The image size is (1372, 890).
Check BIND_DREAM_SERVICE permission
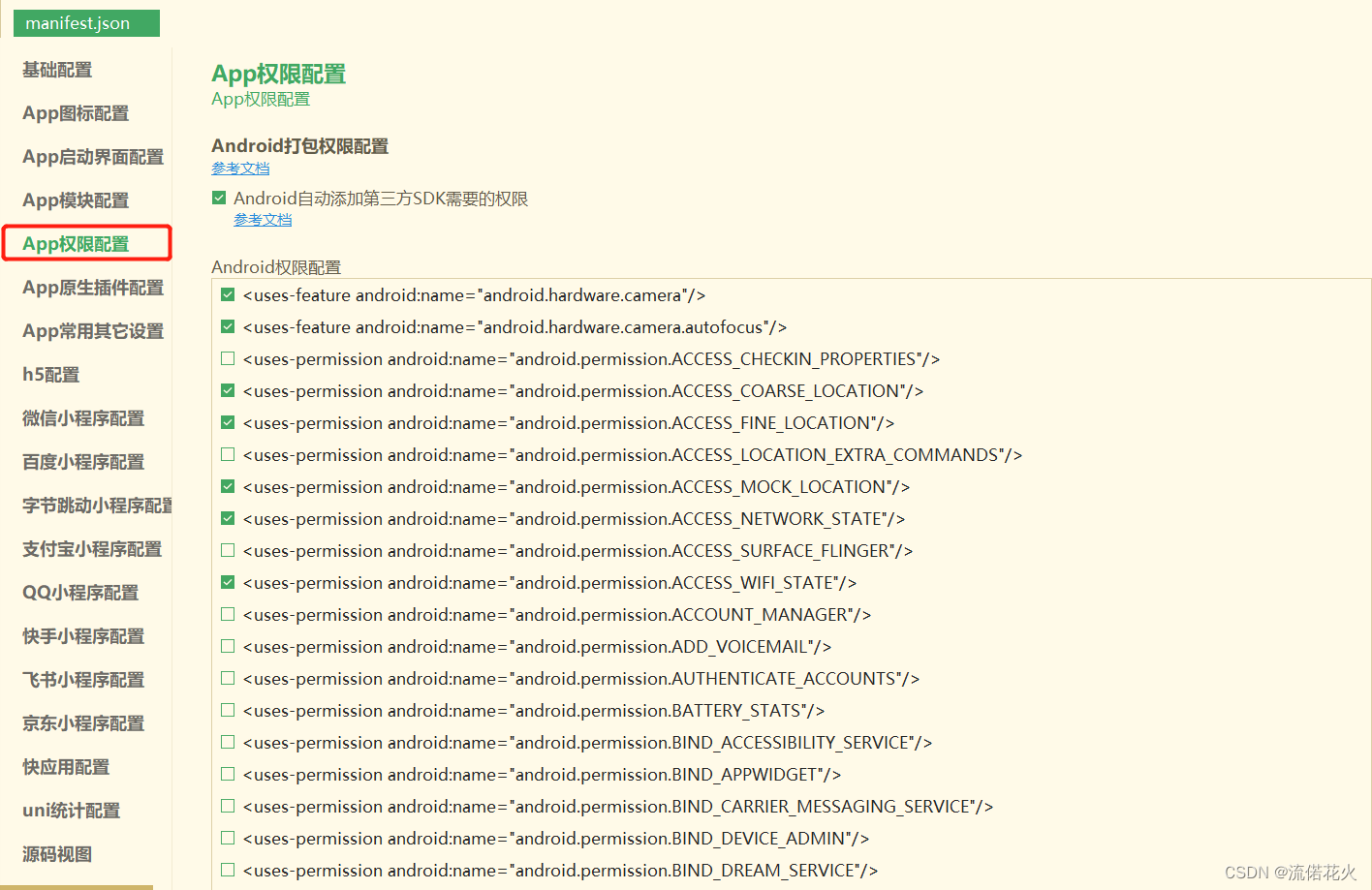coord(228,870)
